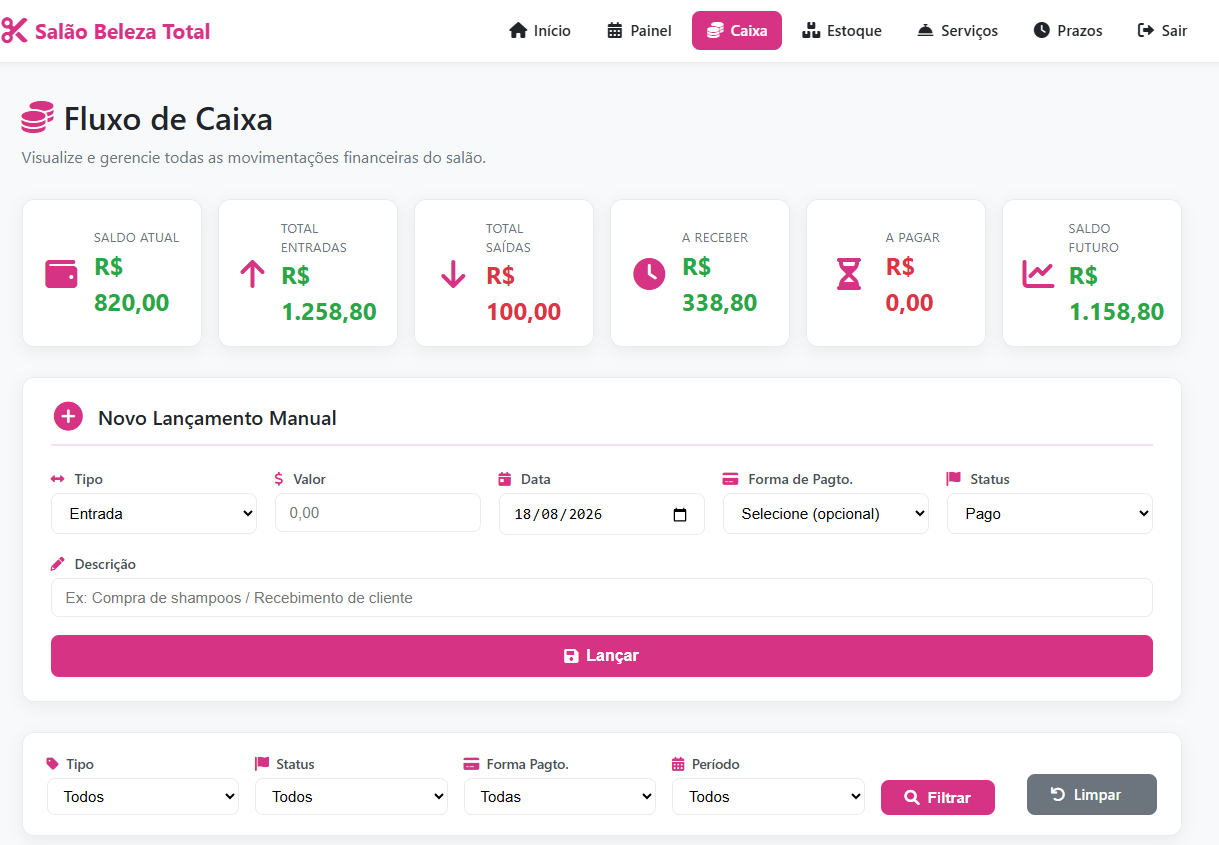Image resolution: width=1219 pixels, height=845 pixels.
Task: Open the Serviços menu item
Action: point(957,31)
